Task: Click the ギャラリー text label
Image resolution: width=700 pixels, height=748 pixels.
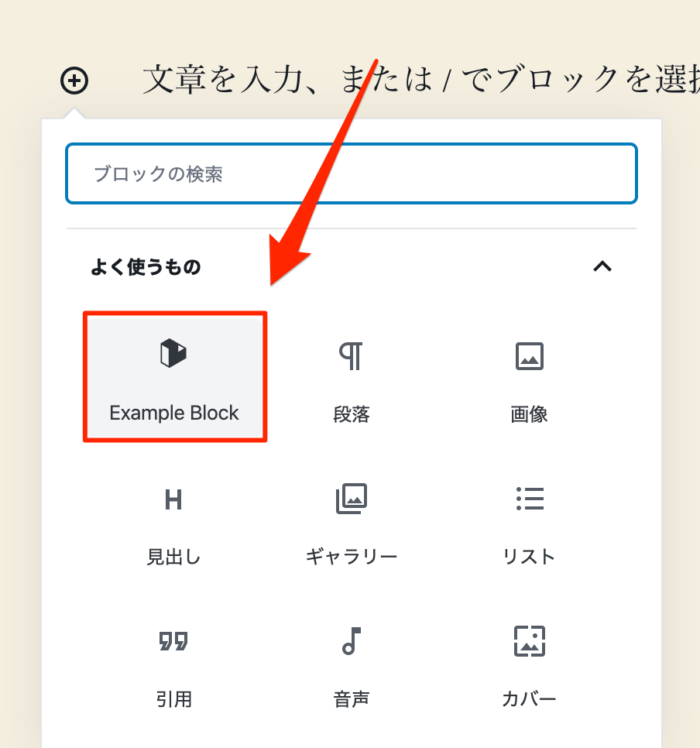Action: pos(351,557)
